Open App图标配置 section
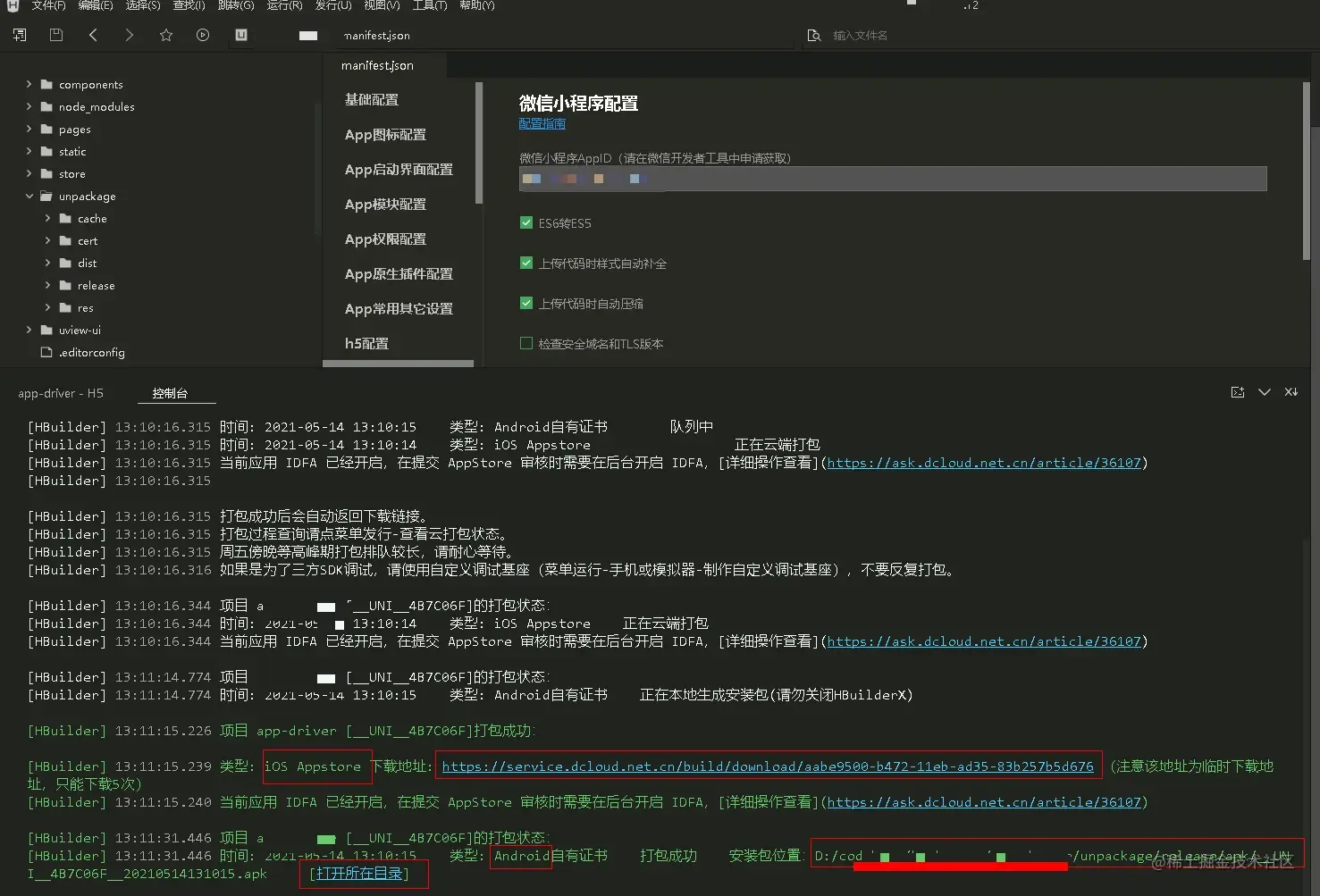The image size is (1320, 896). pos(385,134)
